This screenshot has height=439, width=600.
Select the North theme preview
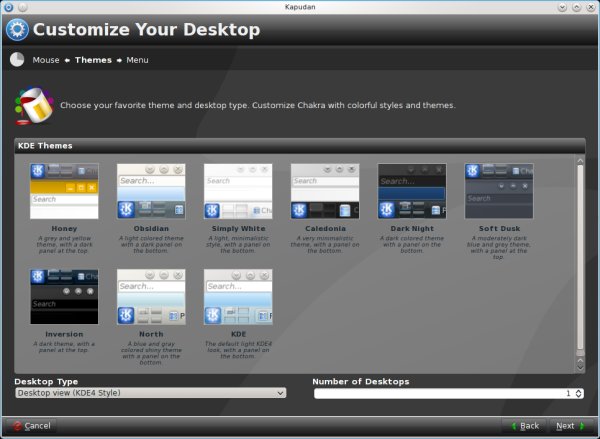[x=151, y=297]
